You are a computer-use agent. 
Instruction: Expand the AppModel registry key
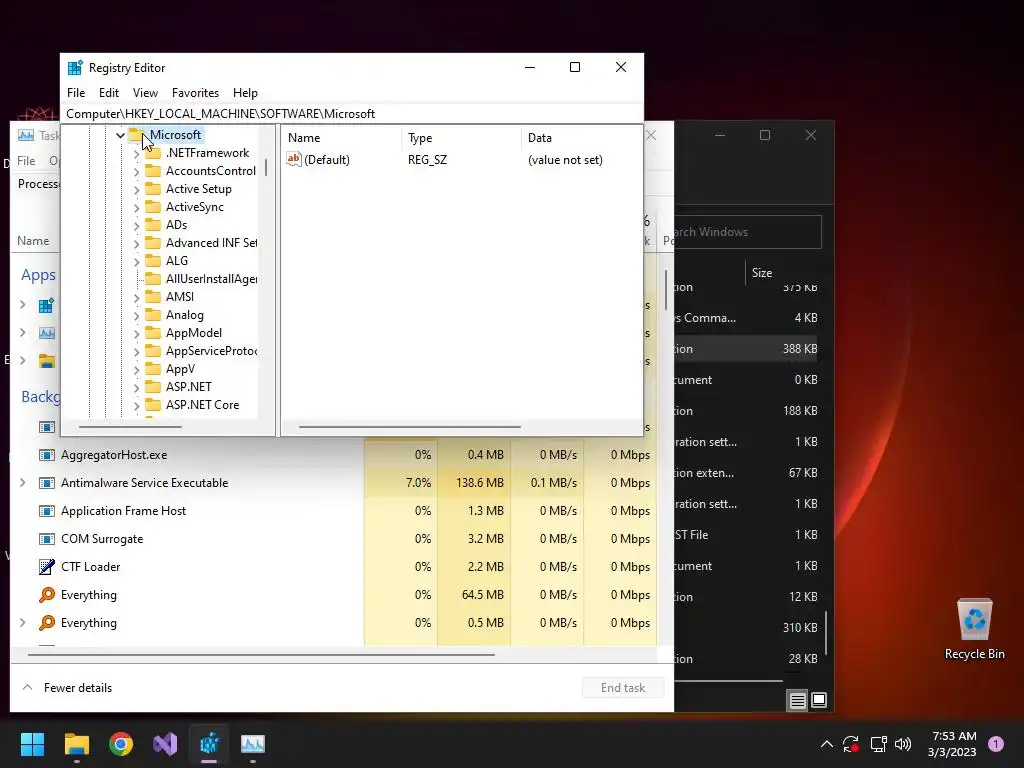(x=136, y=334)
